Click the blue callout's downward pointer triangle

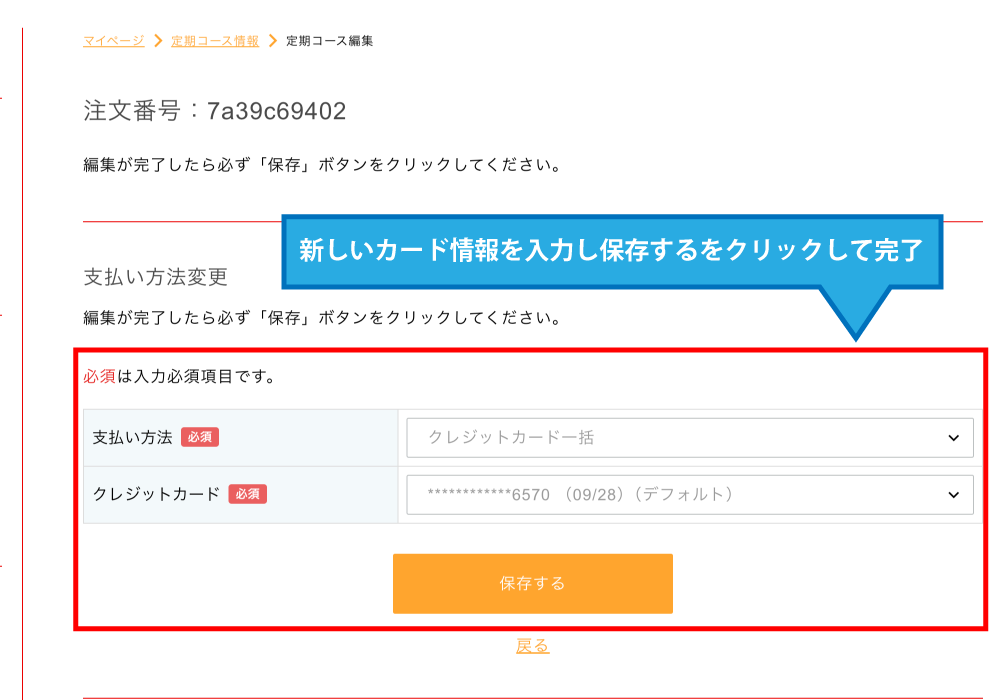point(854,312)
